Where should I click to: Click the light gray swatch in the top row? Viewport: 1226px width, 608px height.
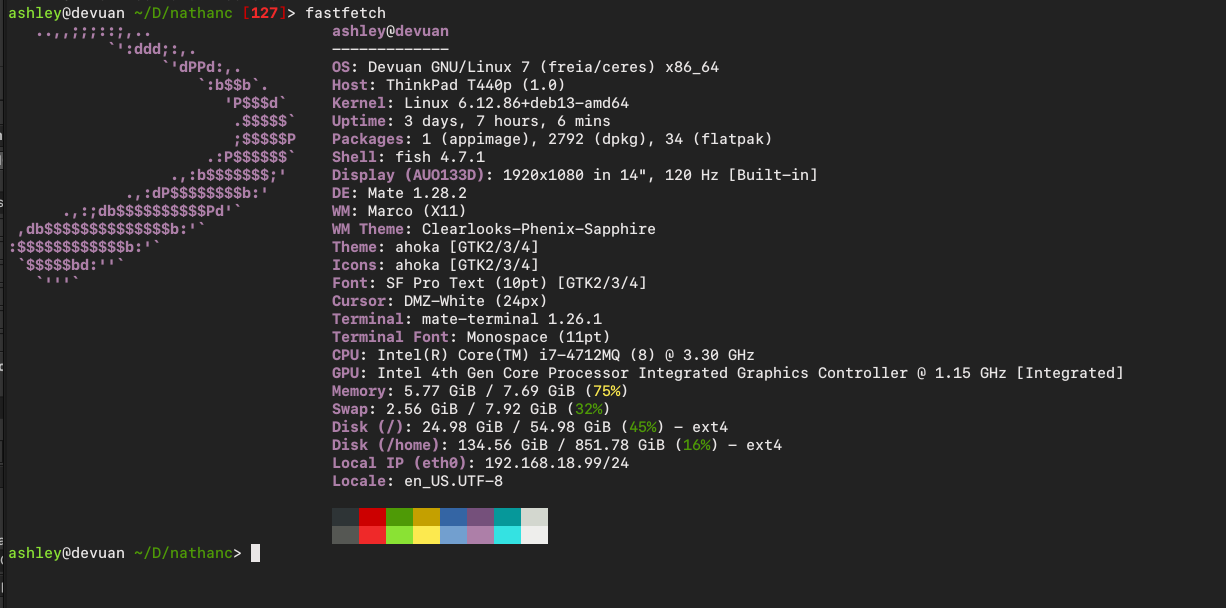coord(534,517)
